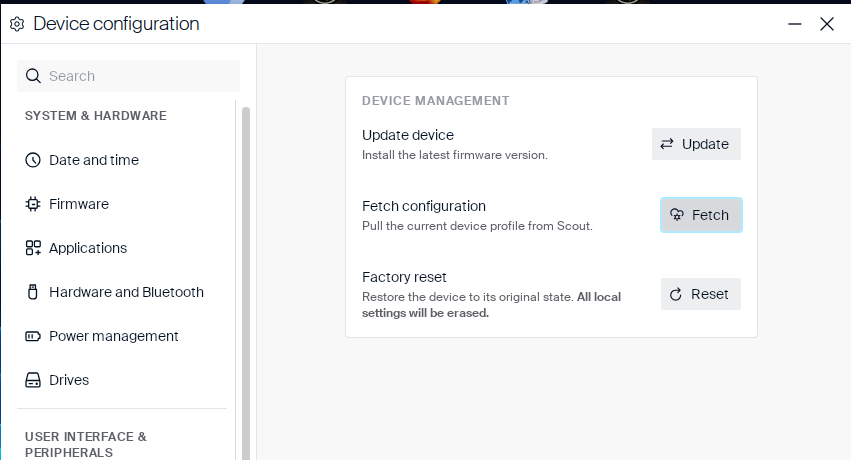
Task: Focus the Search input field
Action: pyautogui.click(x=128, y=76)
